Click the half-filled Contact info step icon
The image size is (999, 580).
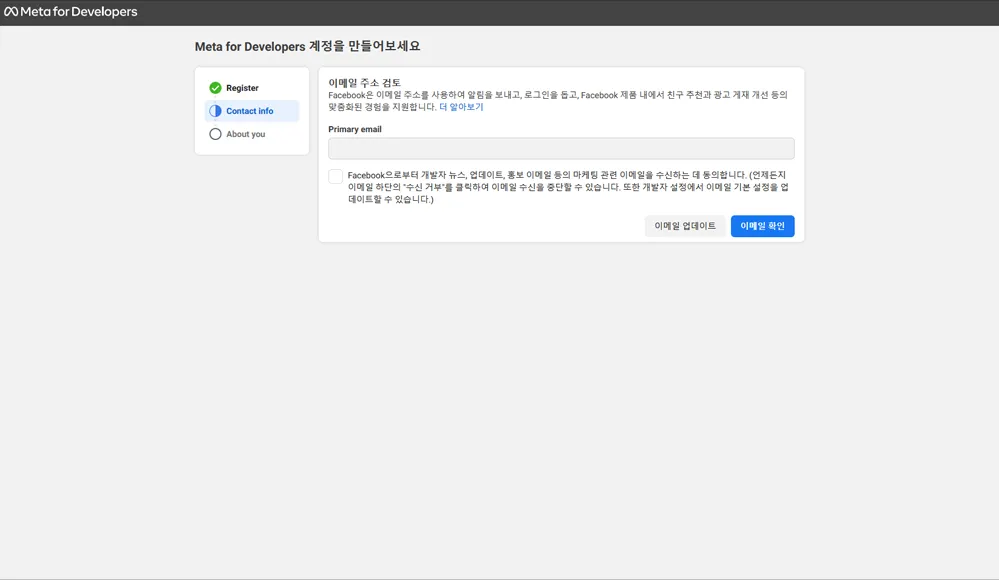coord(215,111)
